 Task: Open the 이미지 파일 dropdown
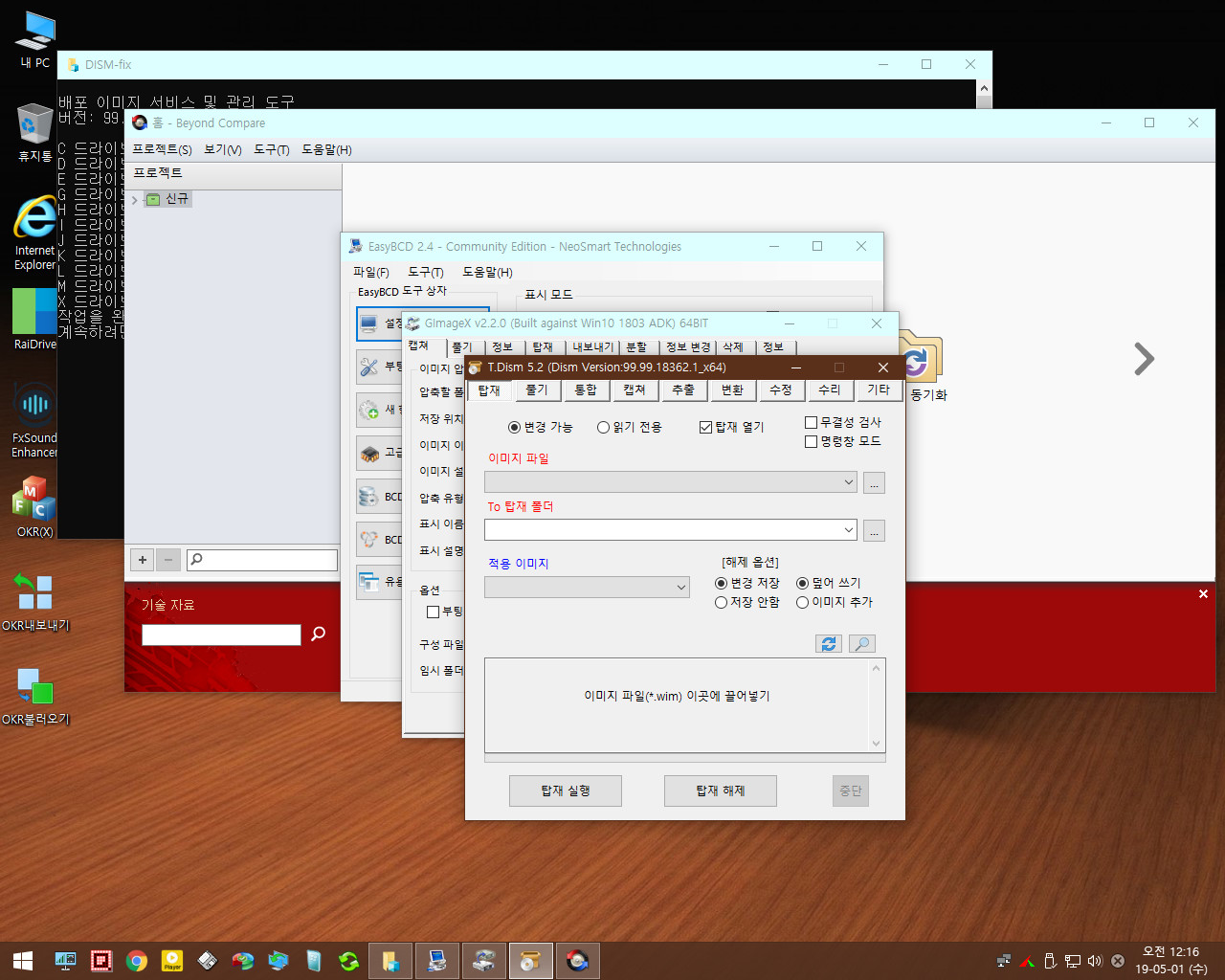point(848,482)
